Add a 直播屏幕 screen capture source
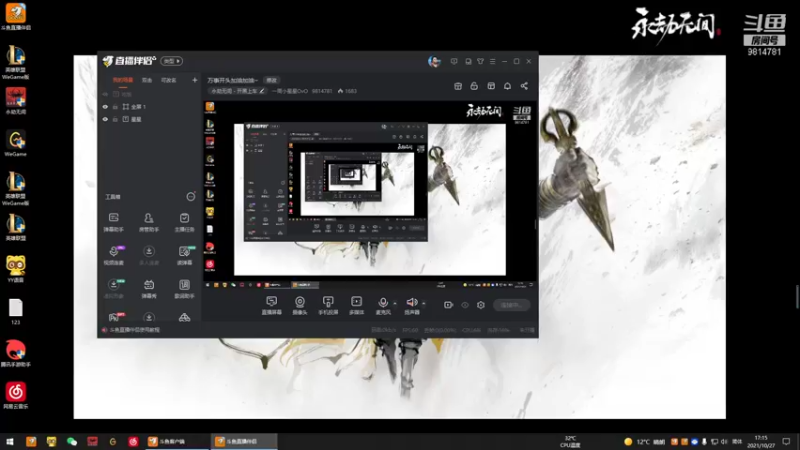Viewport: 800px width, 450px height. pos(271,305)
